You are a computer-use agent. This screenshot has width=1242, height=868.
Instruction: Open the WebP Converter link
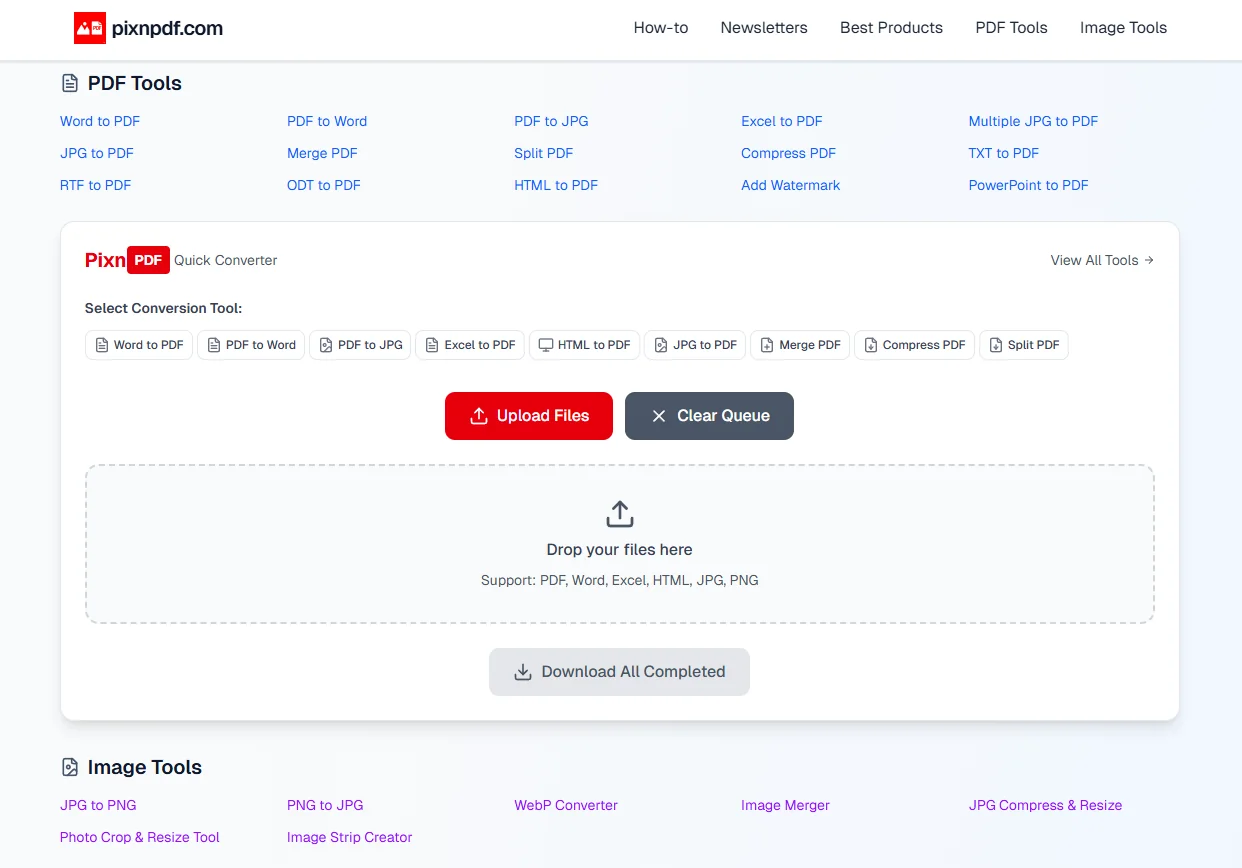pos(566,805)
